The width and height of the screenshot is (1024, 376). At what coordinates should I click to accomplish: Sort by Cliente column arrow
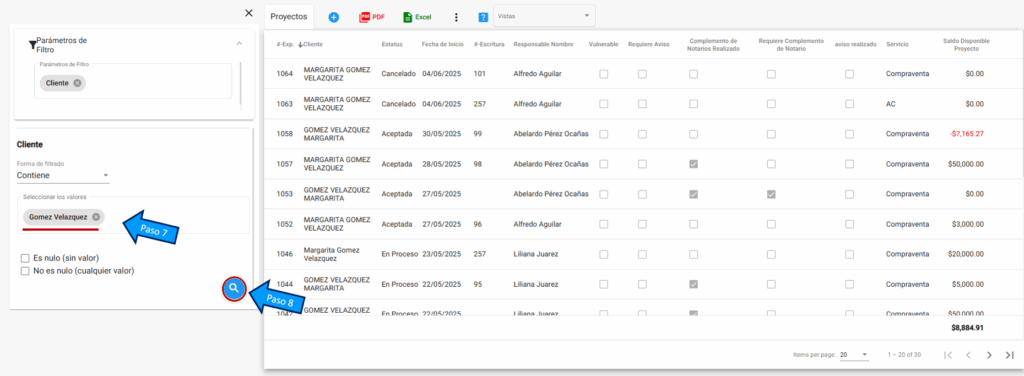click(300, 44)
